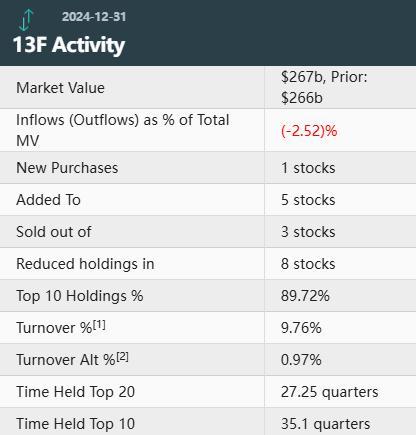Click the green up-down arrows icon

click(26, 20)
